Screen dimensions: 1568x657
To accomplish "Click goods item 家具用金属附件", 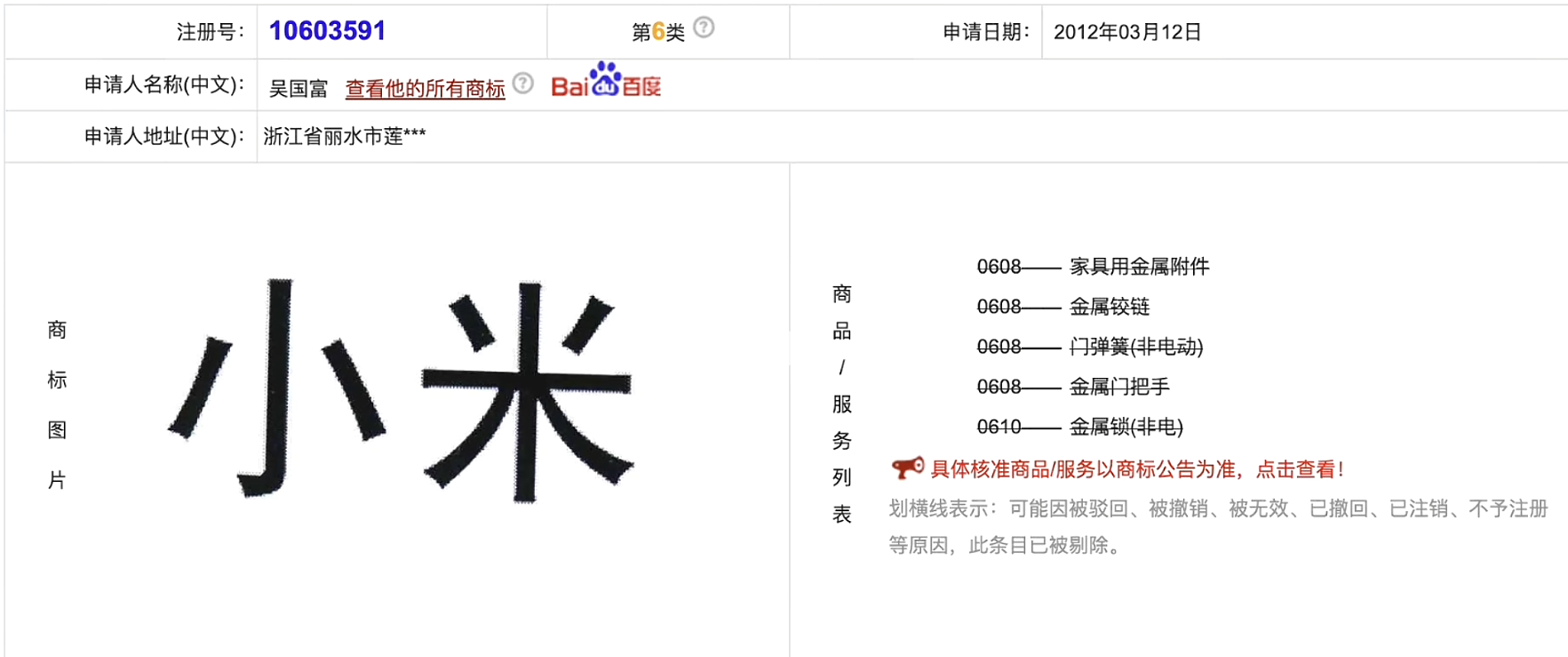I will pyautogui.click(x=1139, y=267).
